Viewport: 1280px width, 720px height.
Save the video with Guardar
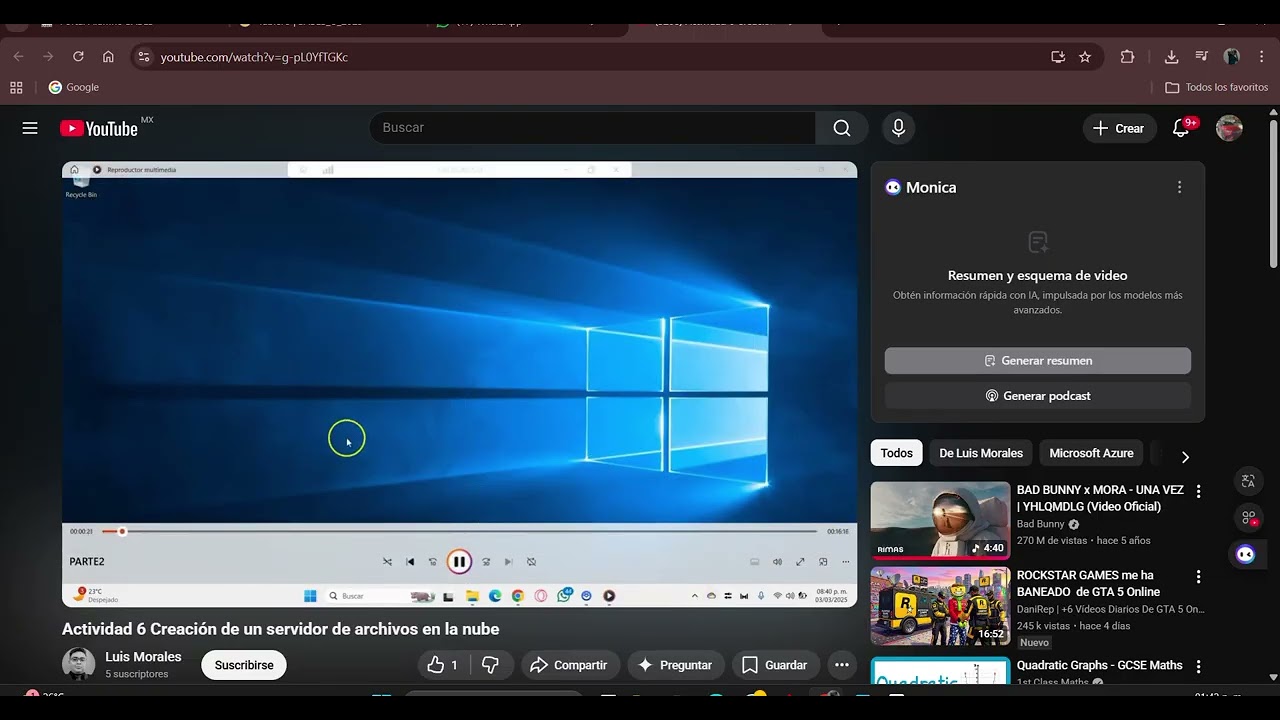(x=775, y=665)
